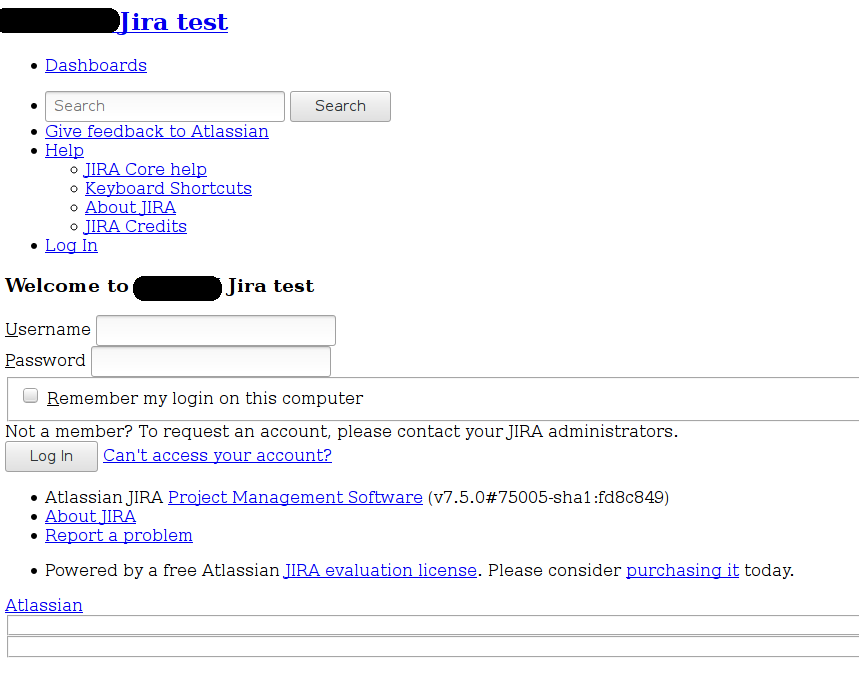Image resolution: width=859 pixels, height=680 pixels.
Task: Open About JIRA under Help
Action: [130, 207]
